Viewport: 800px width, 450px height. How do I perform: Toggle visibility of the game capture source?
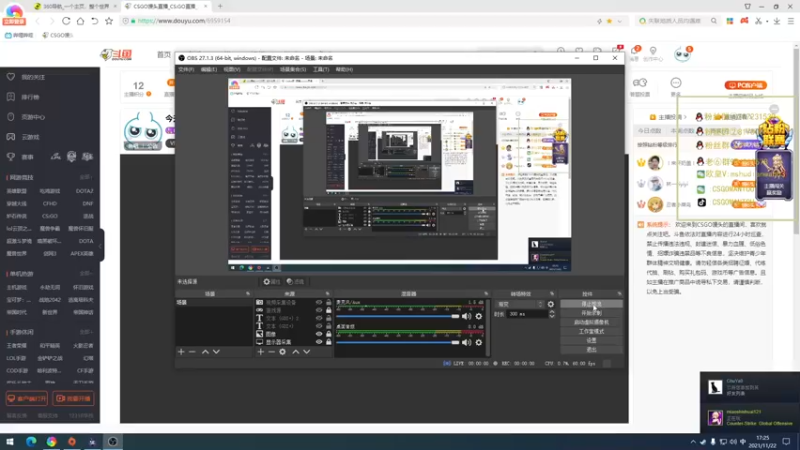pos(319,310)
